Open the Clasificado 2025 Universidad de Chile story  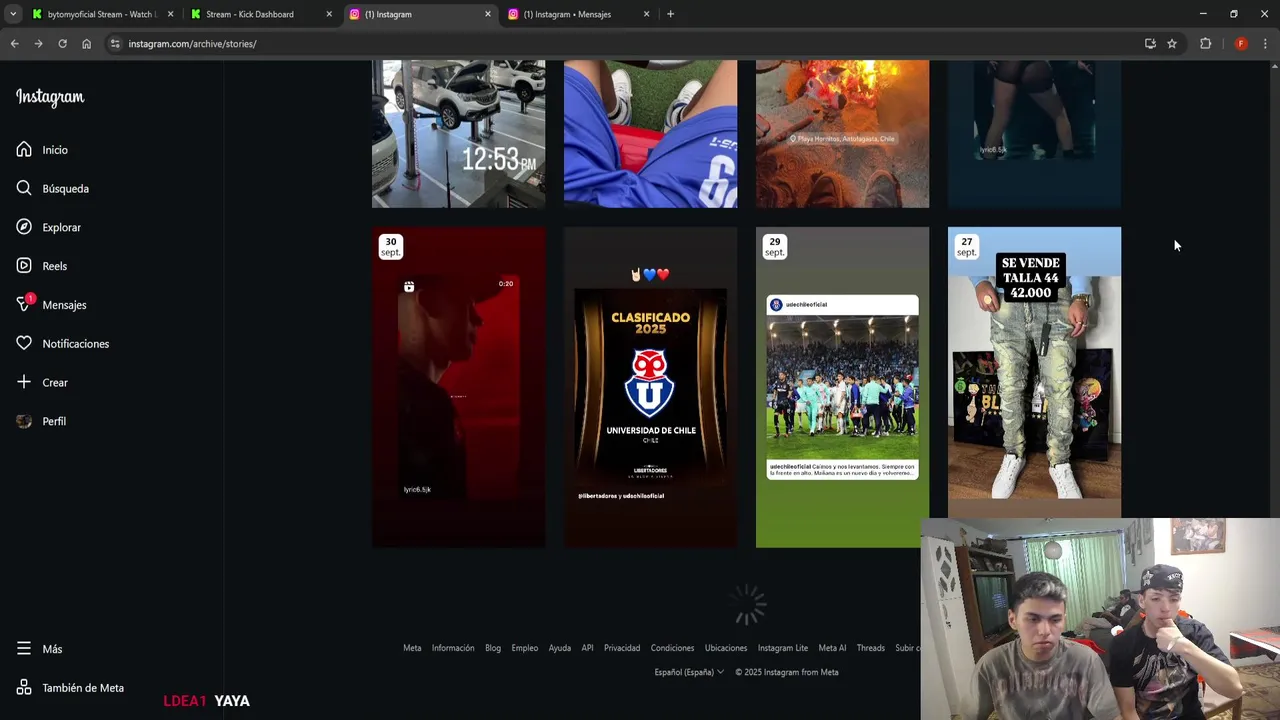coord(650,387)
